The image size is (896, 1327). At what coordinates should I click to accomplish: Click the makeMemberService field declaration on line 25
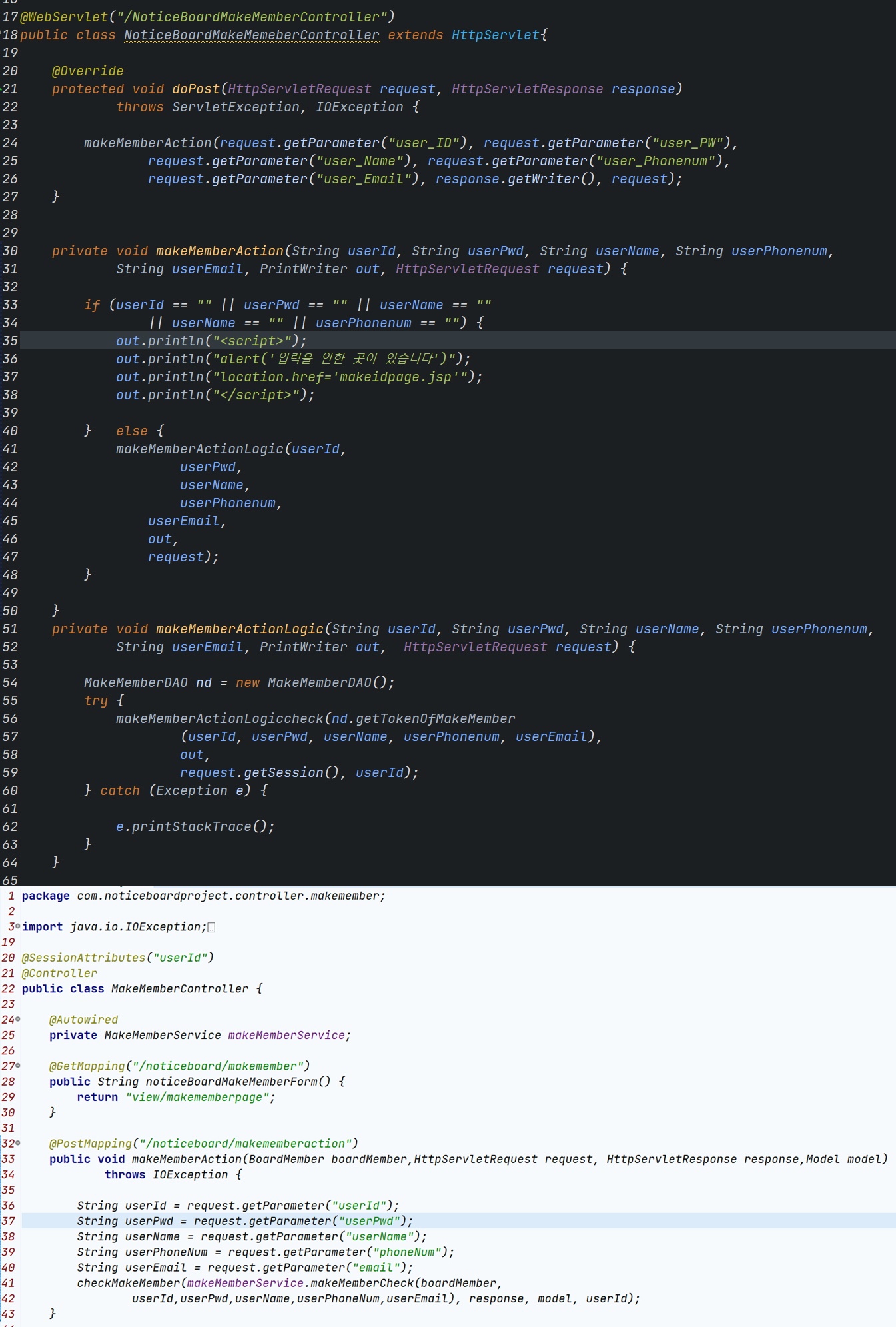tap(200, 1035)
